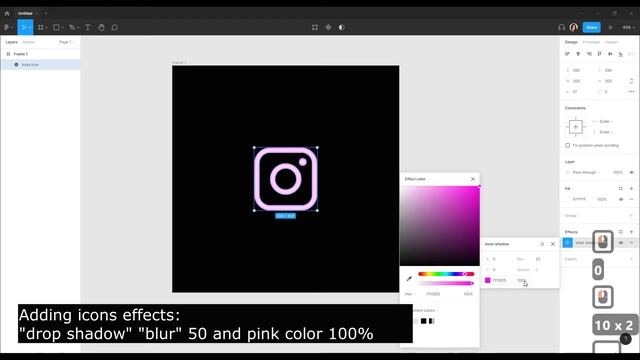
Task: Click Align horizontal centers icon
Action: 578,54
